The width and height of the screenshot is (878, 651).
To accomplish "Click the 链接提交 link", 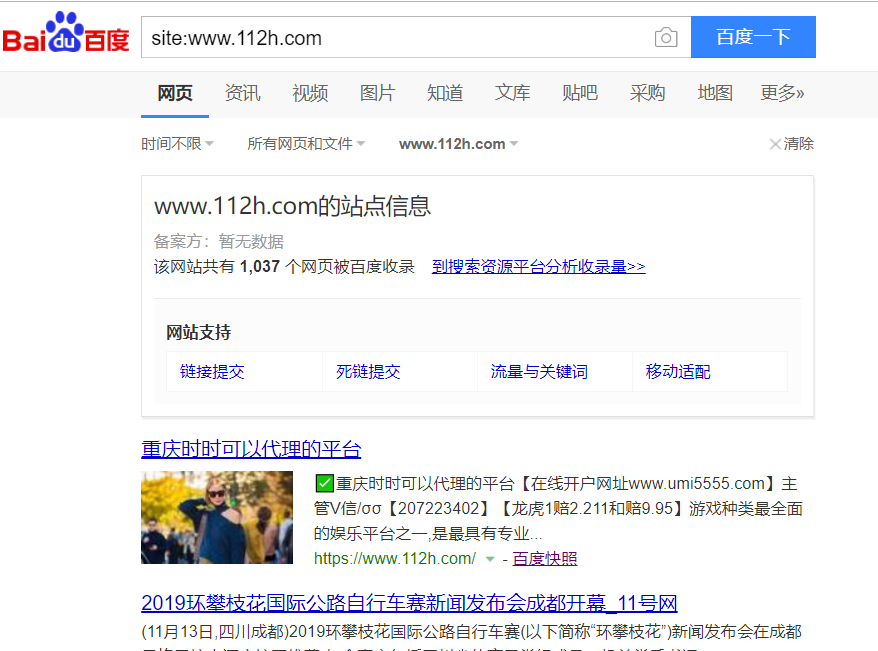I will (x=212, y=372).
